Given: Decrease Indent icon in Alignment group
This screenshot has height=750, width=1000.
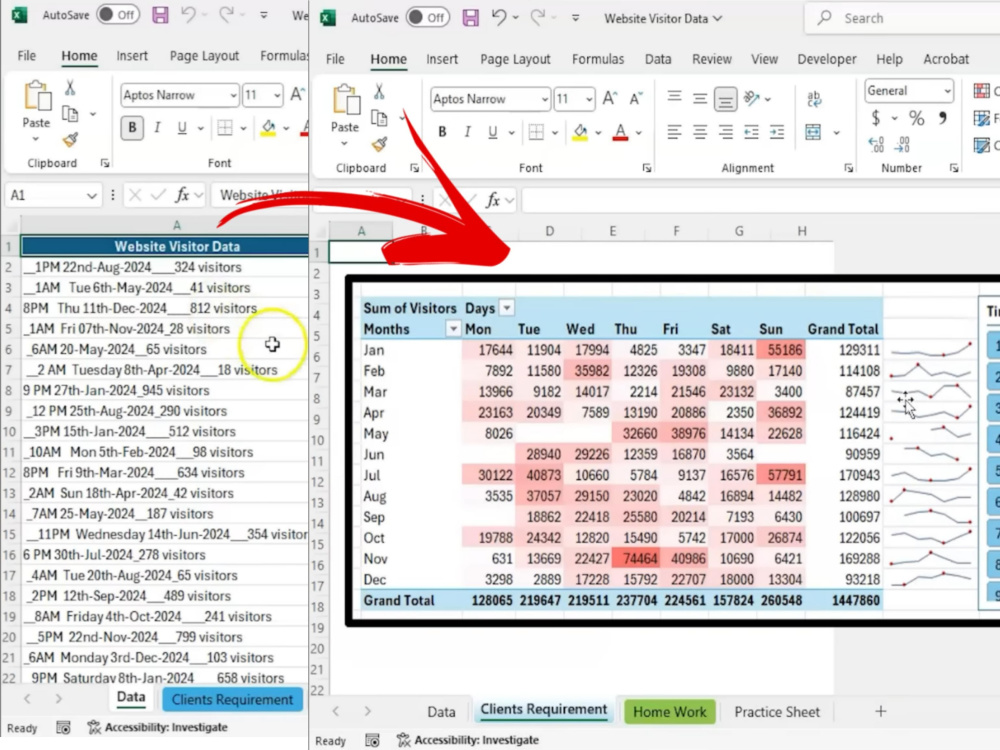Looking at the screenshot, I should (751, 132).
